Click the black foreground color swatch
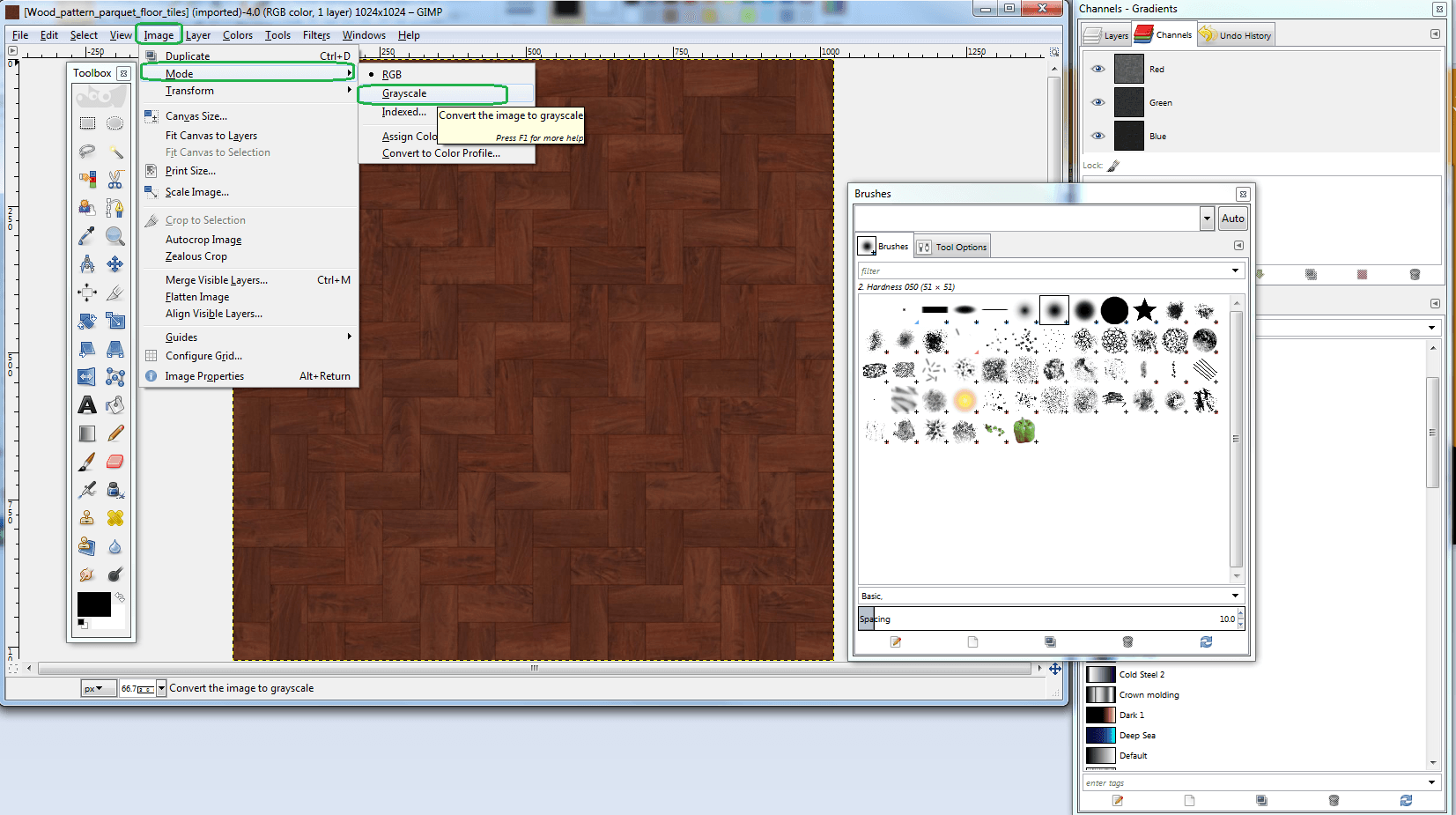The image size is (1456, 815). [92, 604]
